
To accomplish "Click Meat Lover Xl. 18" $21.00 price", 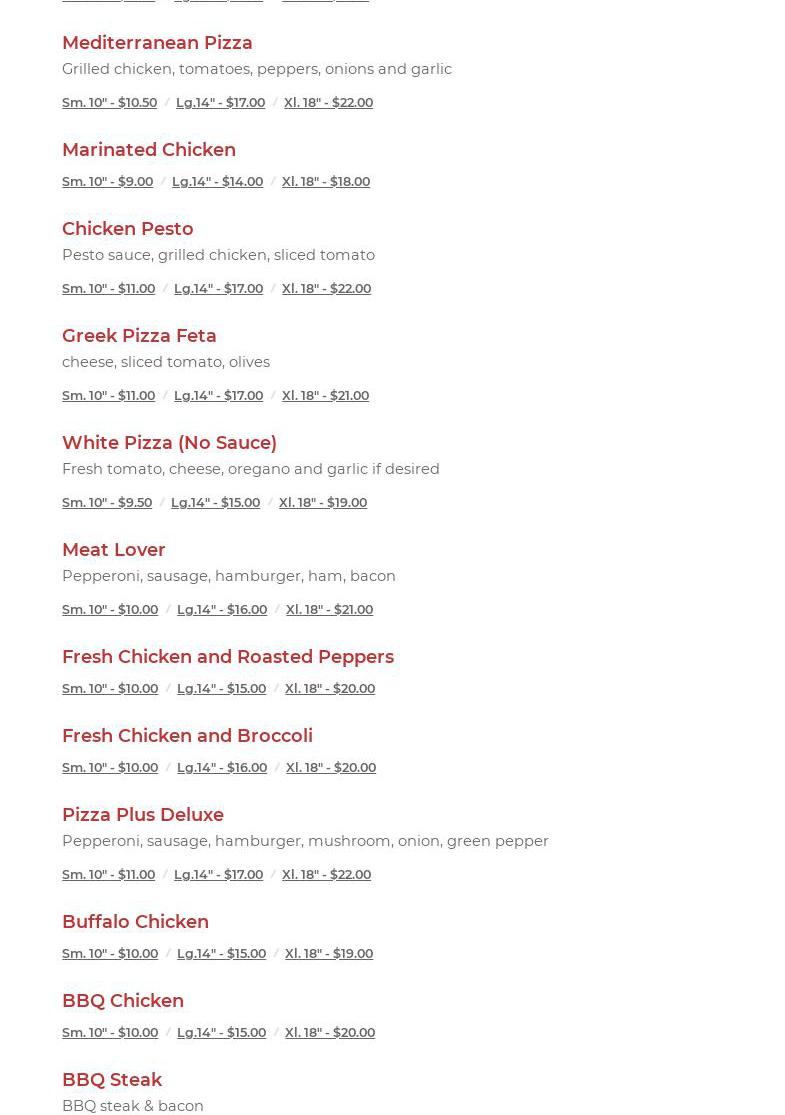I will coord(329,609).
